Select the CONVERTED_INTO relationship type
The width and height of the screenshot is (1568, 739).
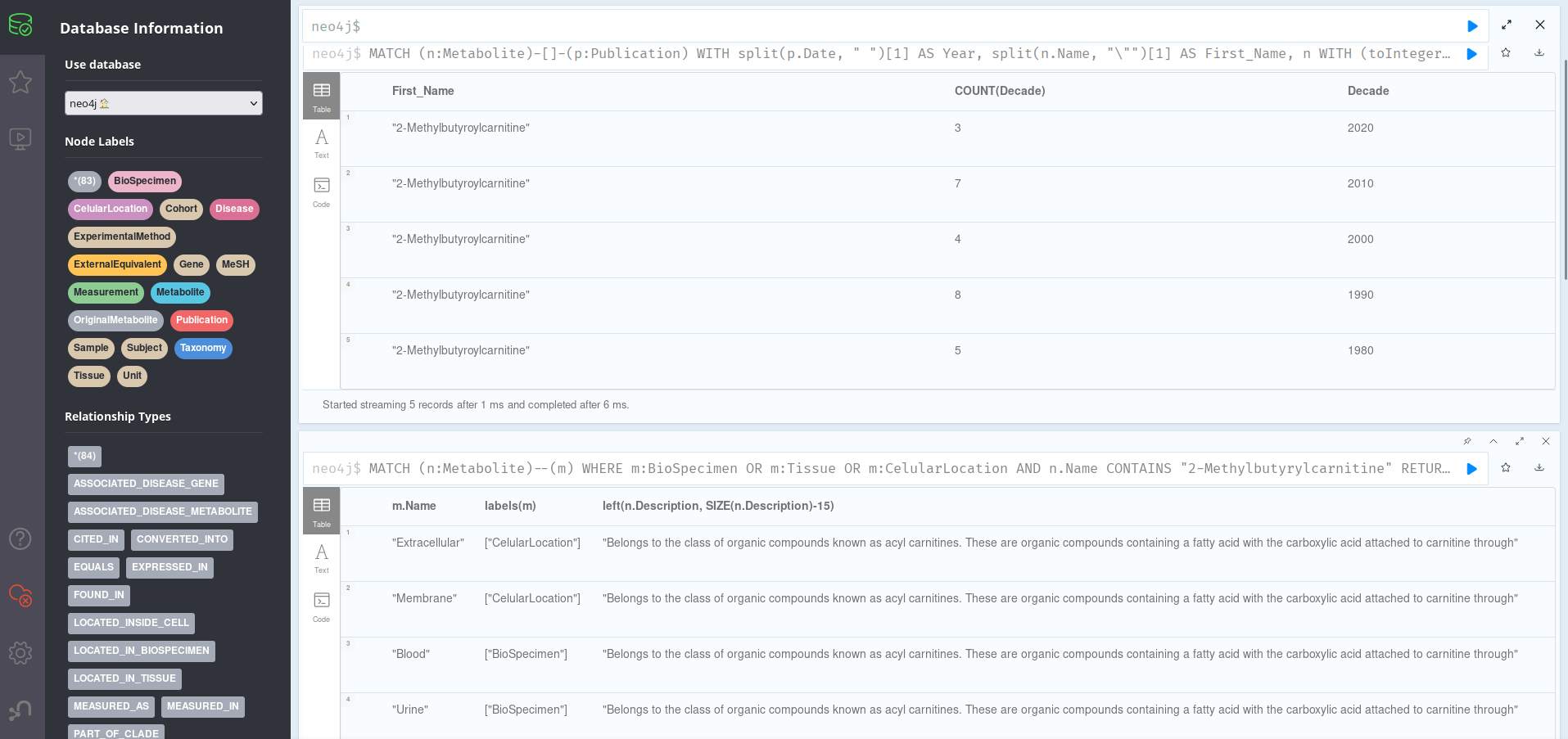point(182,540)
